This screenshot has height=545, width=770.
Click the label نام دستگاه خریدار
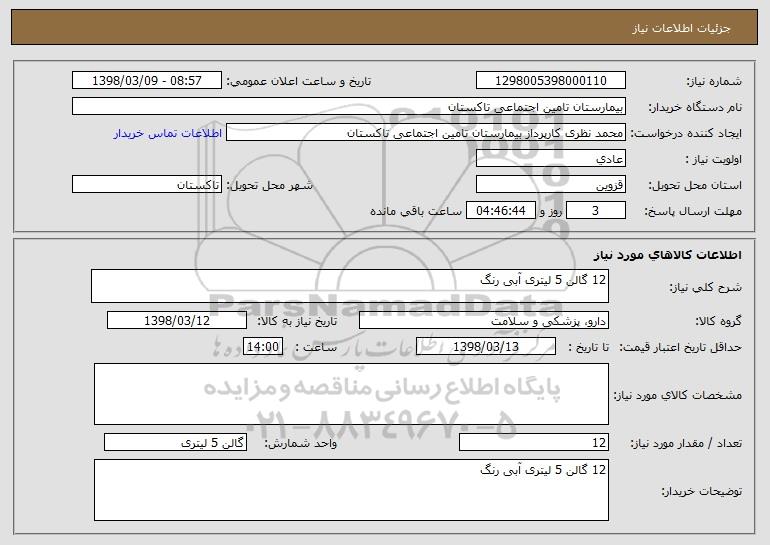pos(695,108)
